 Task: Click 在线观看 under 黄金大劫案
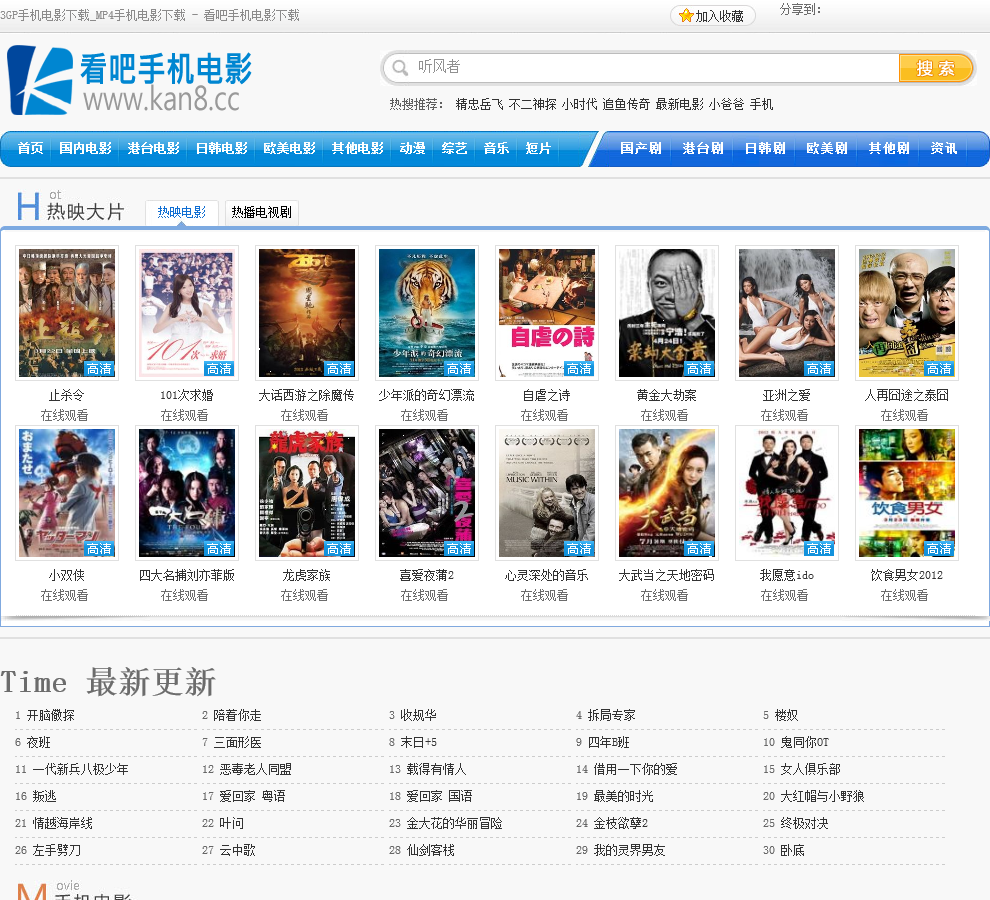(x=664, y=416)
